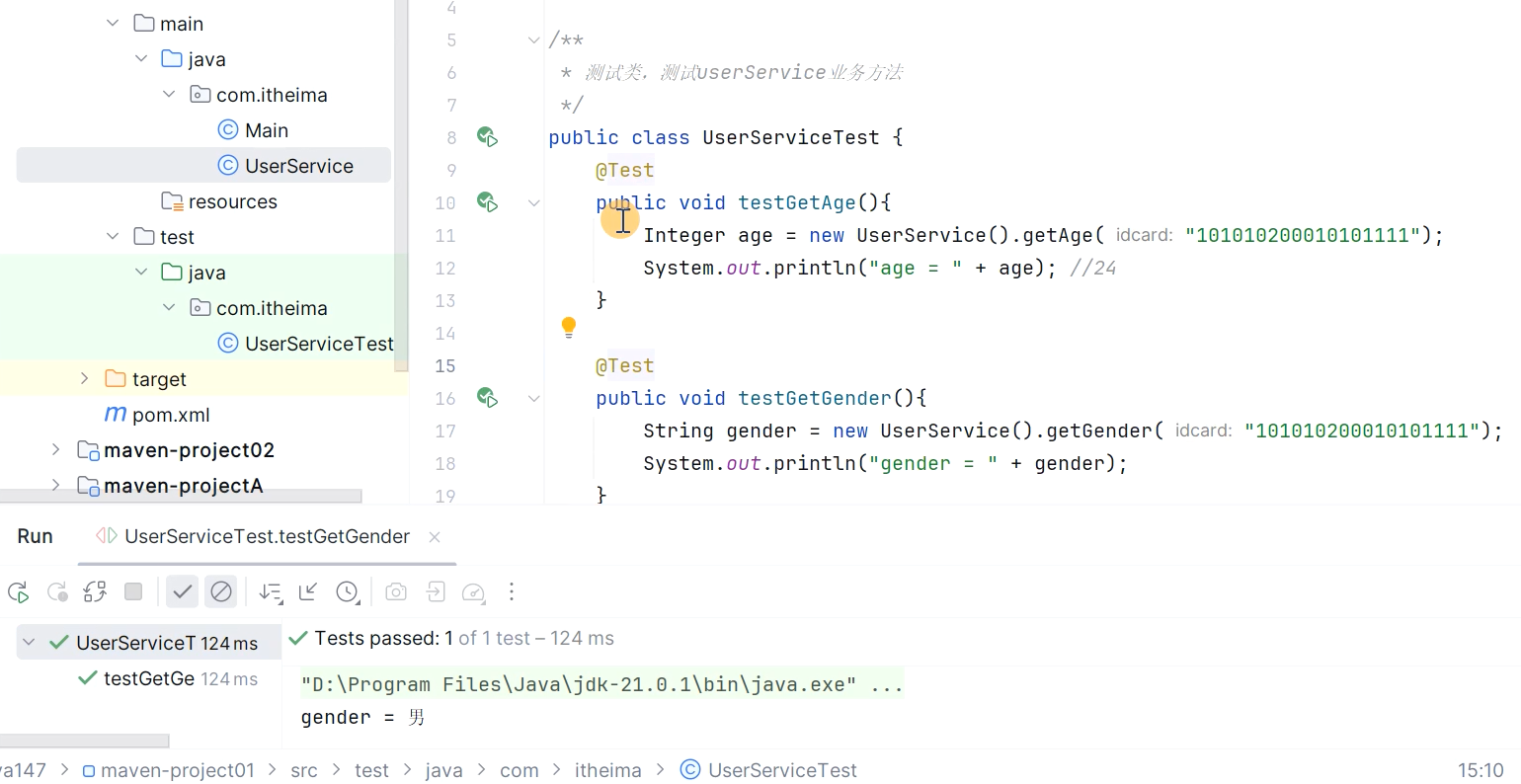Select UserService class in project tree
This screenshot has width=1521, height=784.
click(x=203, y=166)
